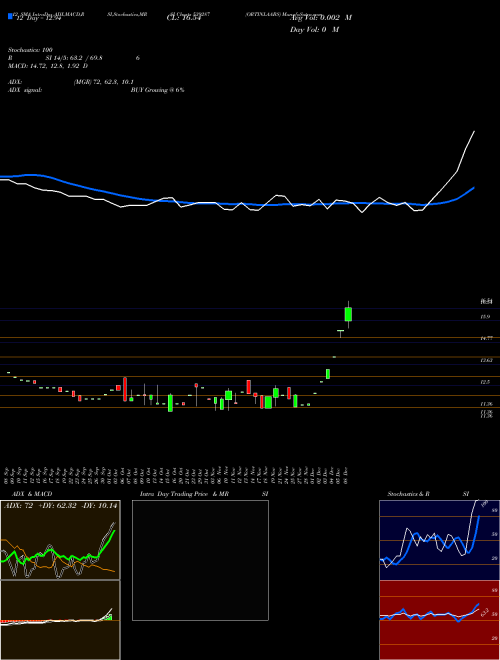Click the 13.63 price axis label

click(x=486, y=360)
